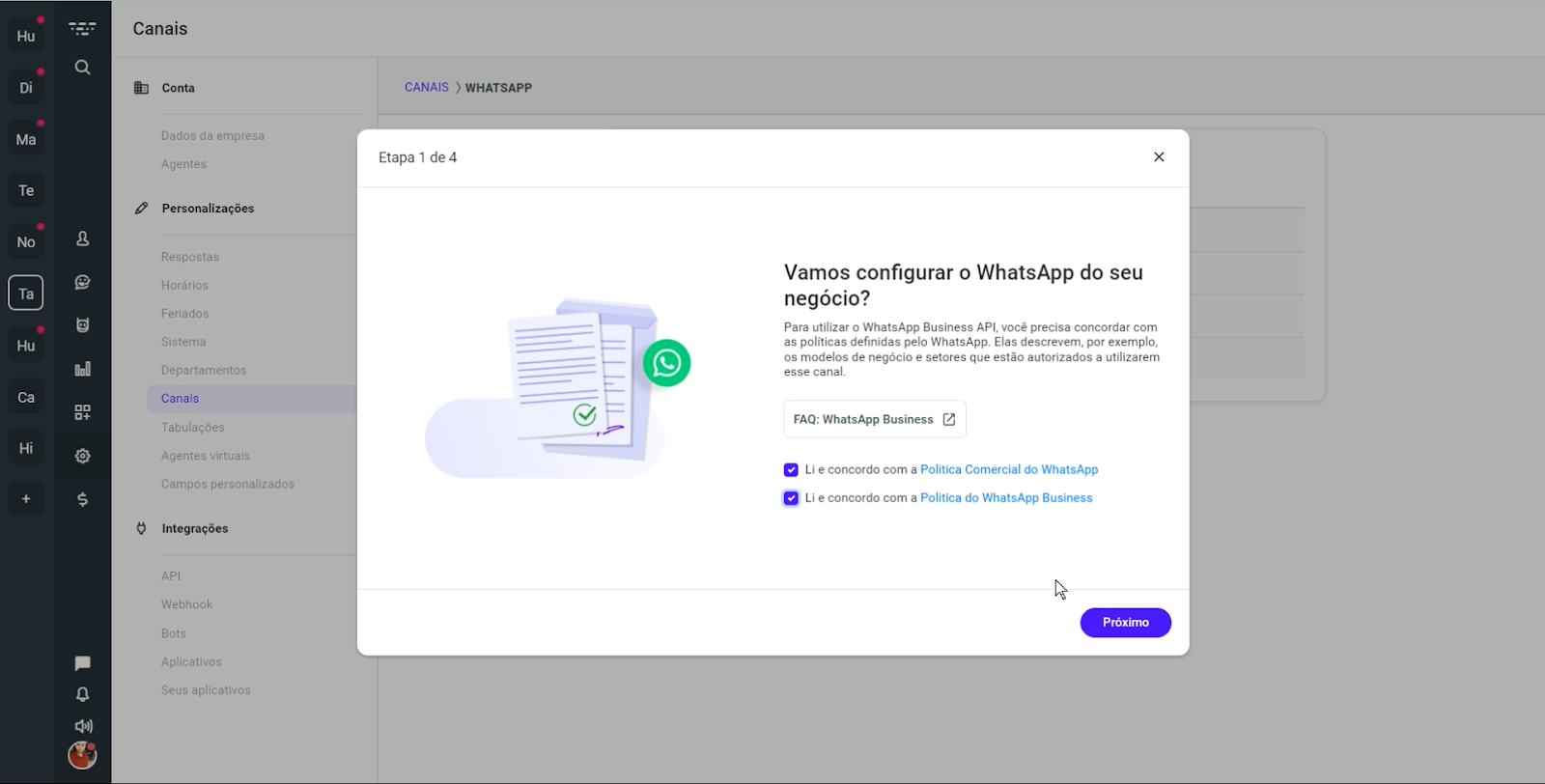This screenshot has width=1545, height=784.
Task: Click the search magnifier icon in sidebar
Action: 83,68
